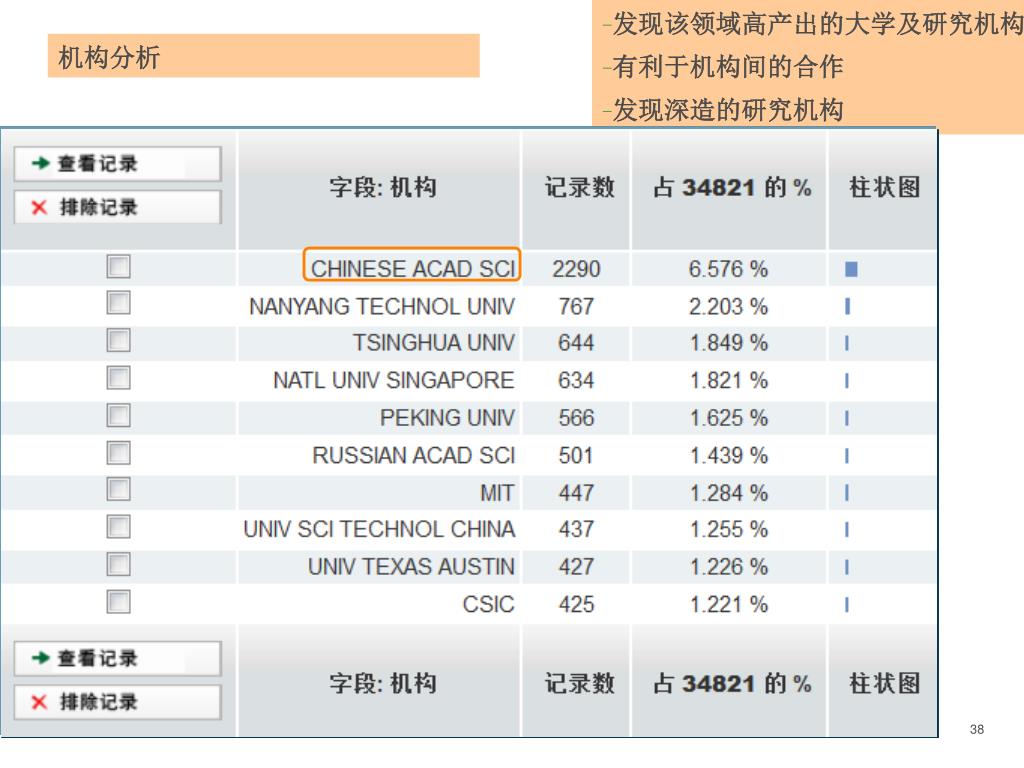
Task: Click percentage value 1.226 %
Action: click(728, 567)
